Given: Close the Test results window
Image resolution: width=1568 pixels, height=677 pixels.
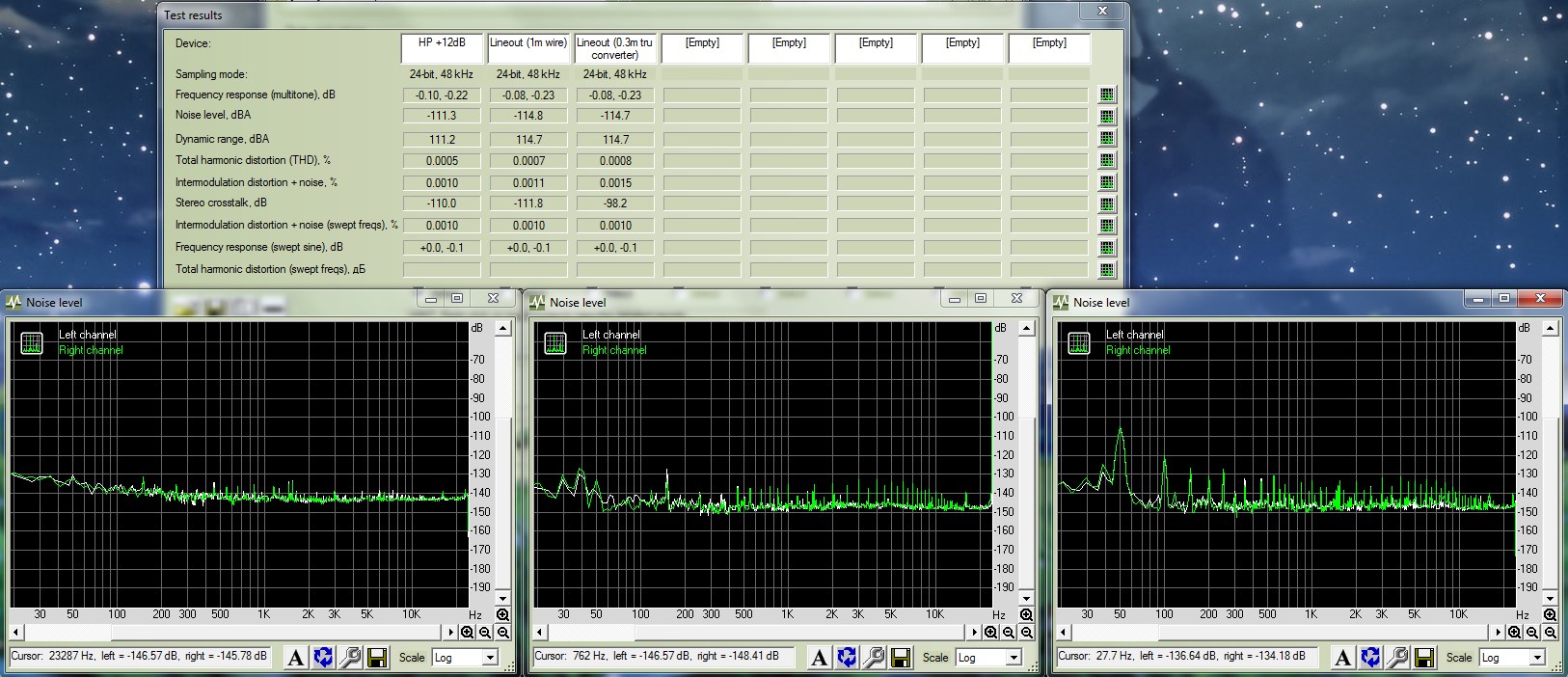Looking at the screenshot, I should pyautogui.click(x=1101, y=12).
